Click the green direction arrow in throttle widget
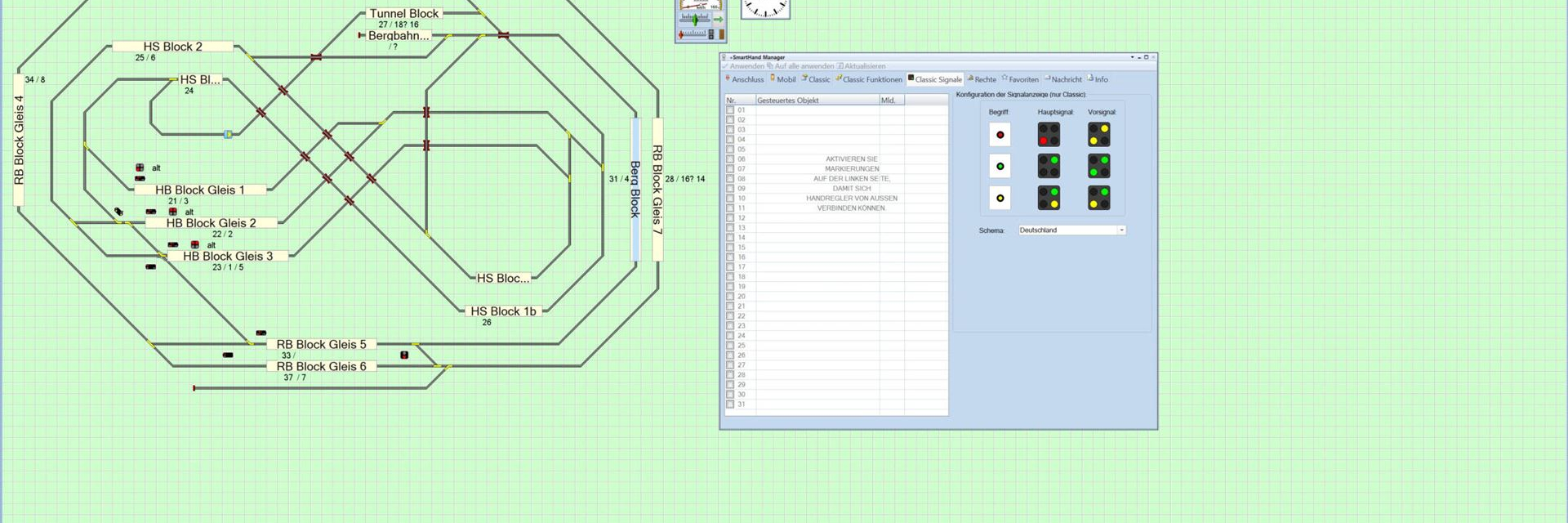 pos(719,19)
